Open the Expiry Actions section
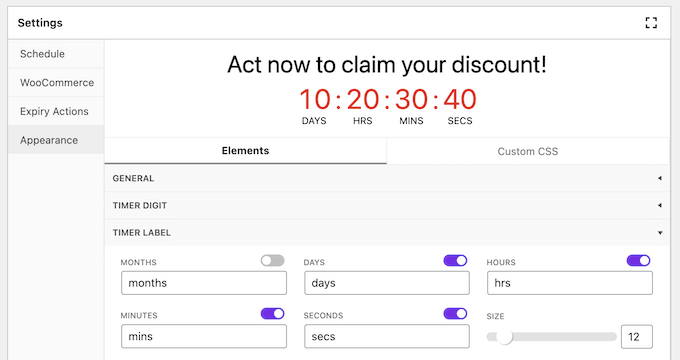Screen dimensions: 680x360 click(56, 111)
